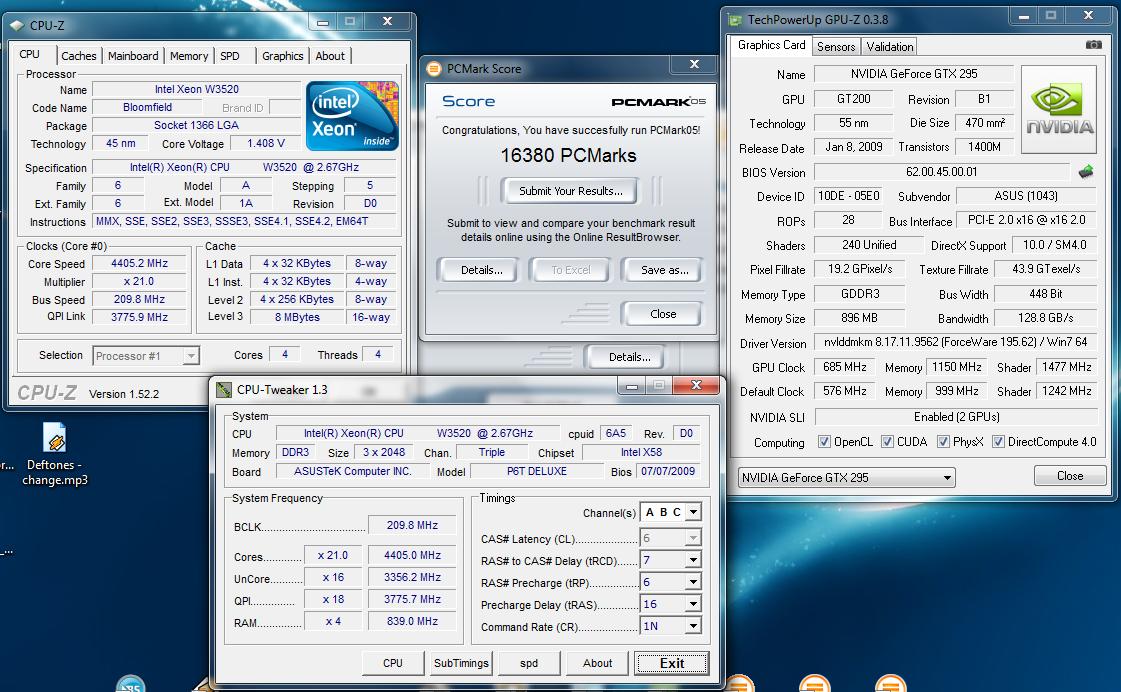Image resolution: width=1121 pixels, height=692 pixels.
Task: Select the CPU tab in CPU-Z
Action: (29, 54)
